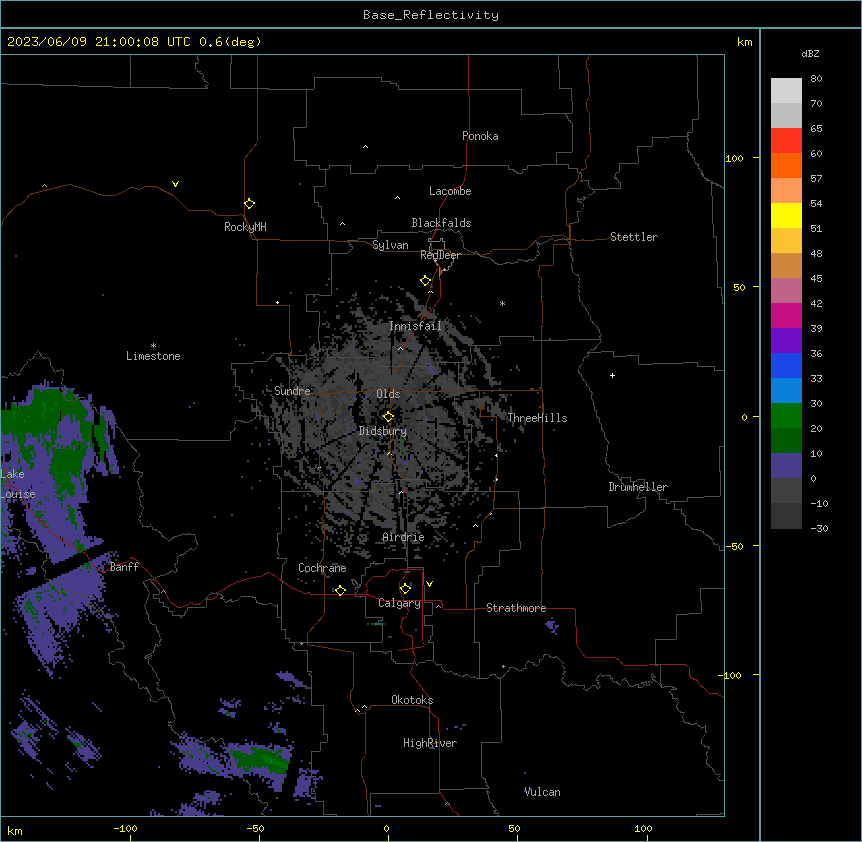Click the Okotoks label
The image size is (862, 842).
pyautogui.click(x=412, y=700)
